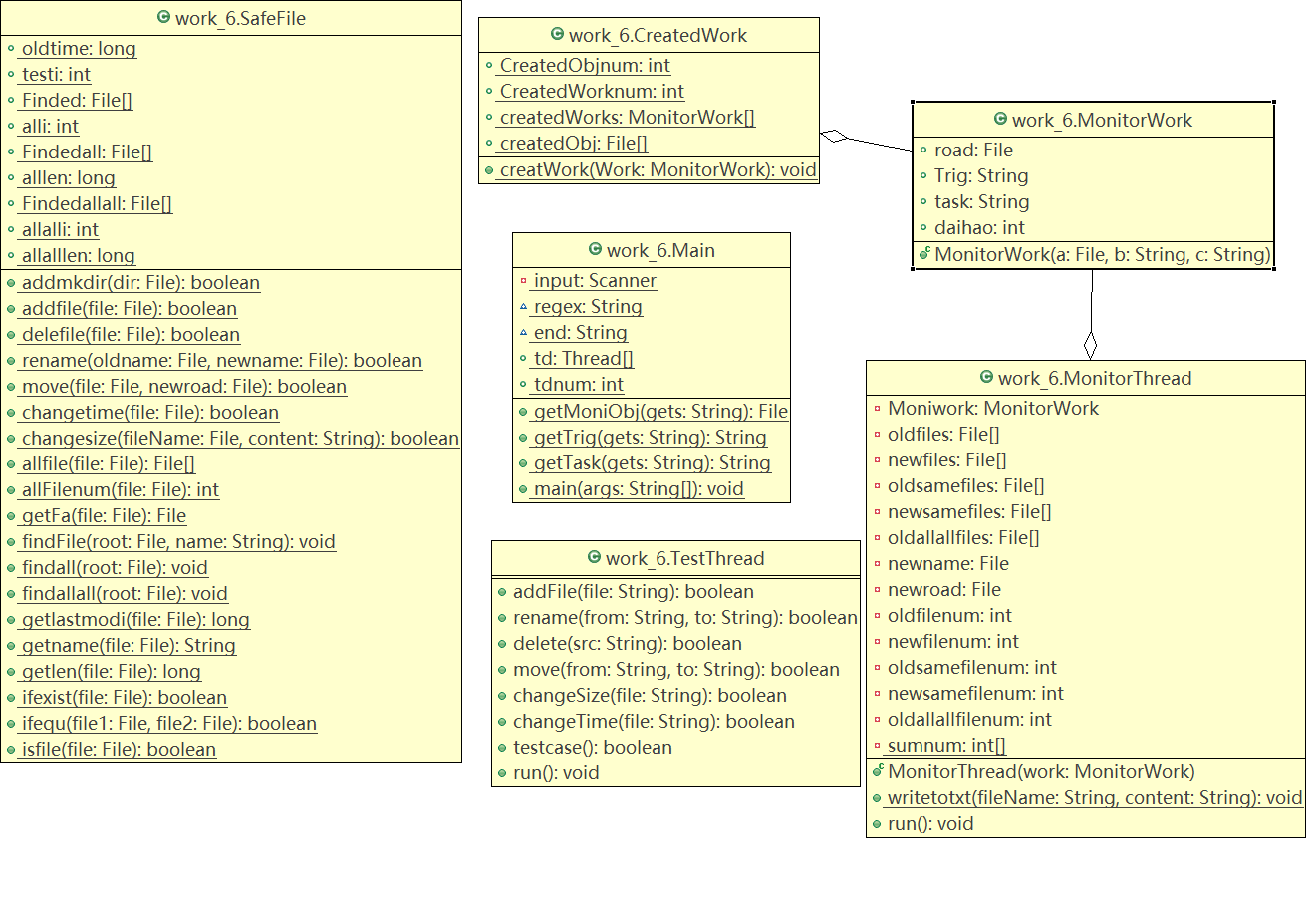Screen dimensions: 1316x909
Task: Click the method icon beside main(args: String[])
Action: click(x=523, y=488)
